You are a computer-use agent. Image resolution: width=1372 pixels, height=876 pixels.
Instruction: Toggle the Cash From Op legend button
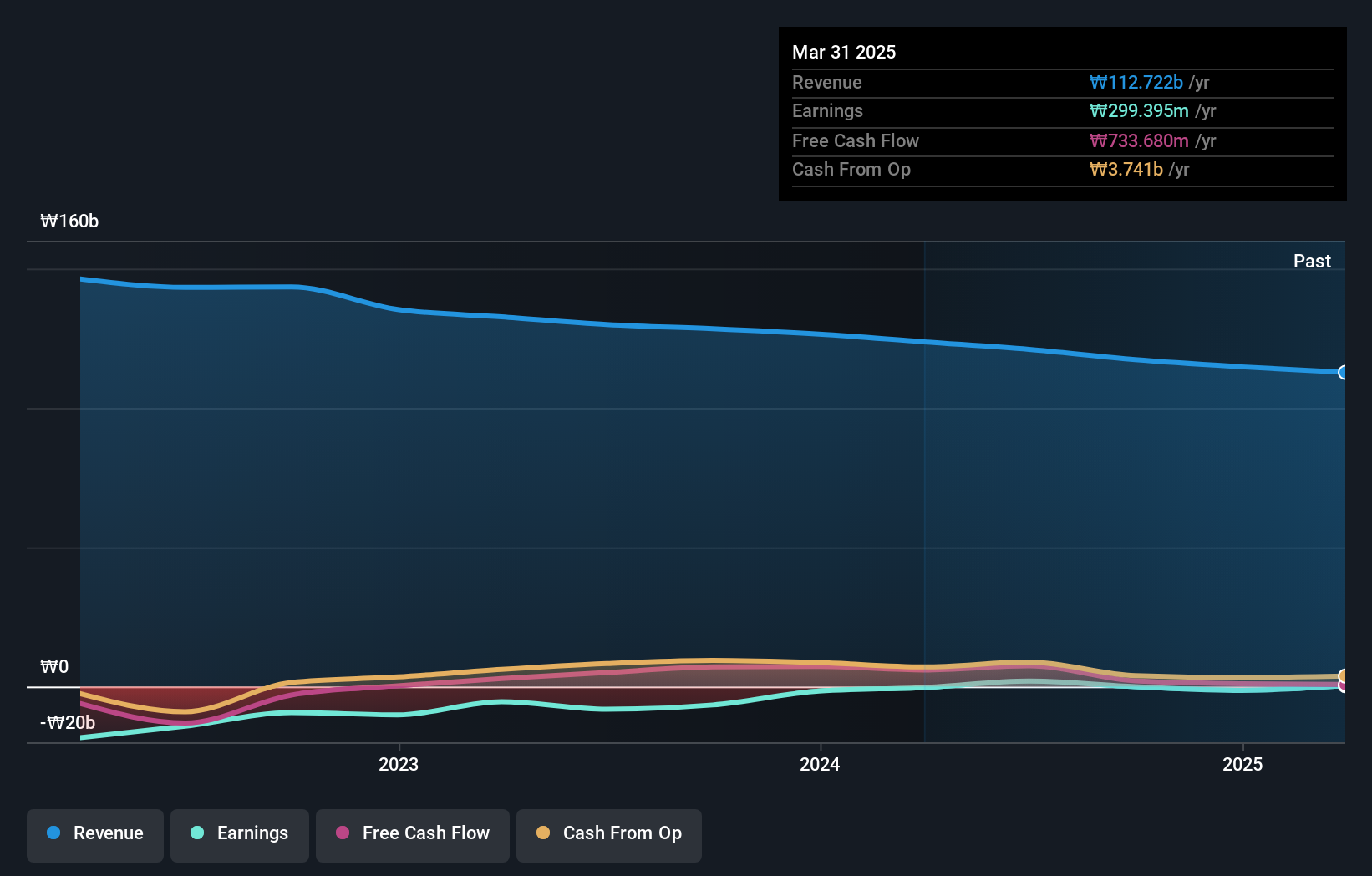click(609, 835)
